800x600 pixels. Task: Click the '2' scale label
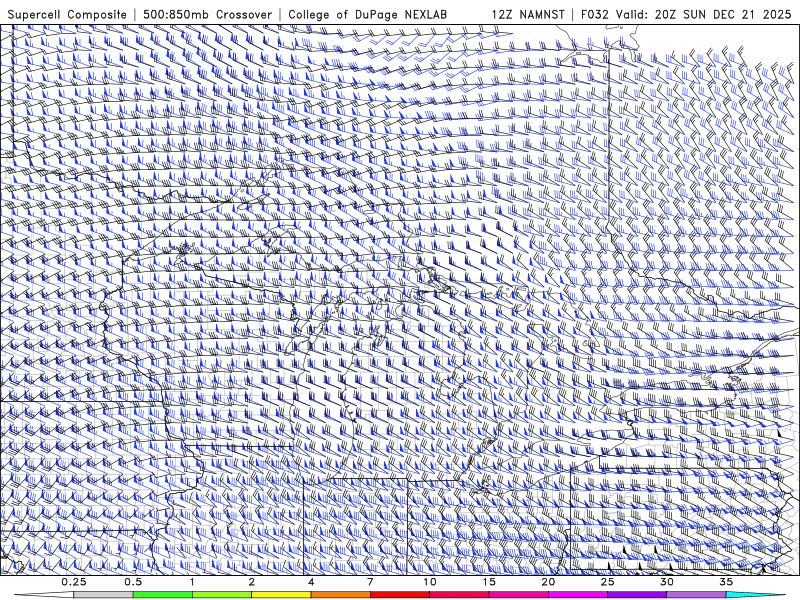tap(252, 582)
